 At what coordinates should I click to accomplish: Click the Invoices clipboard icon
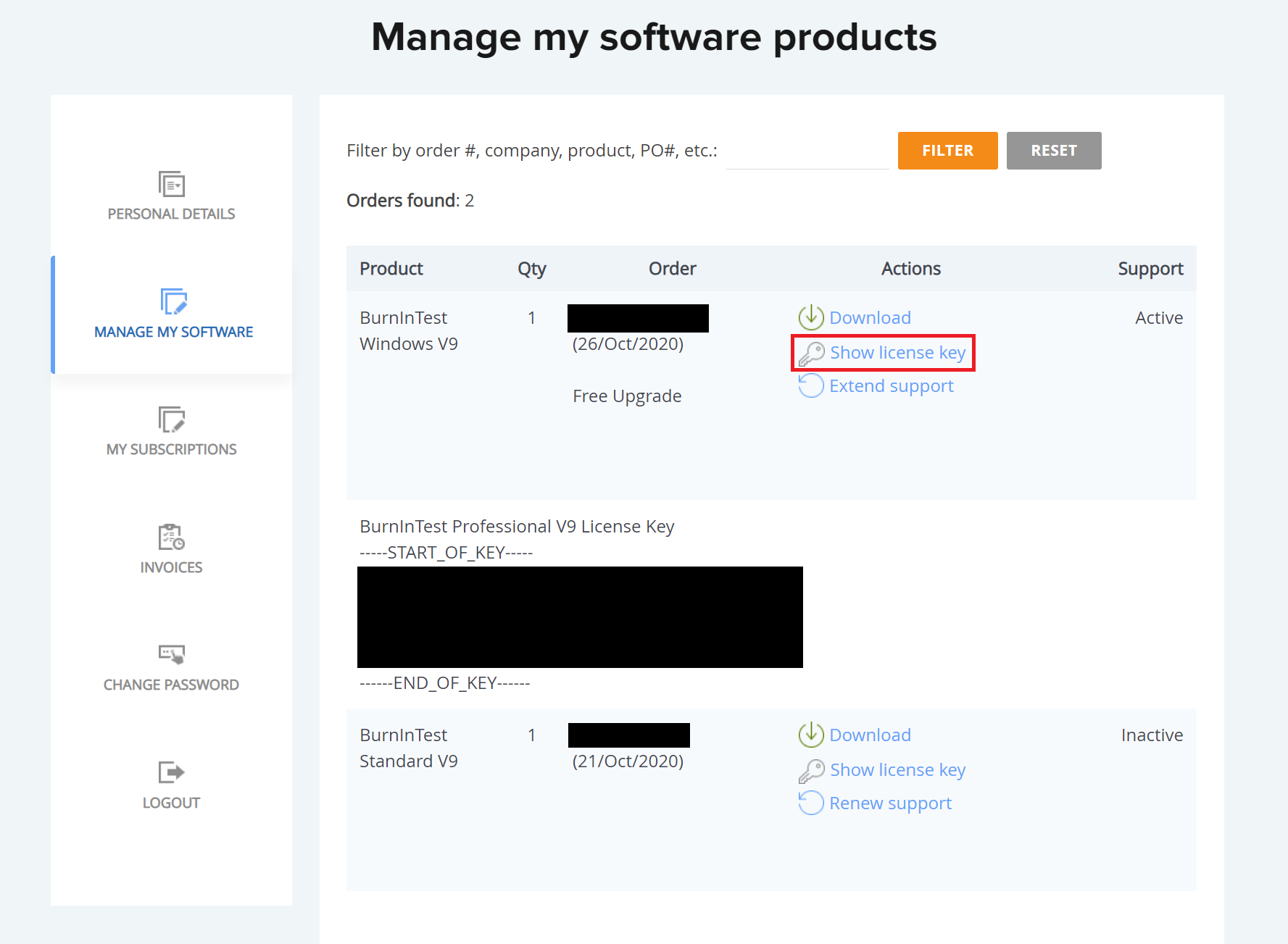pyautogui.click(x=172, y=537)
